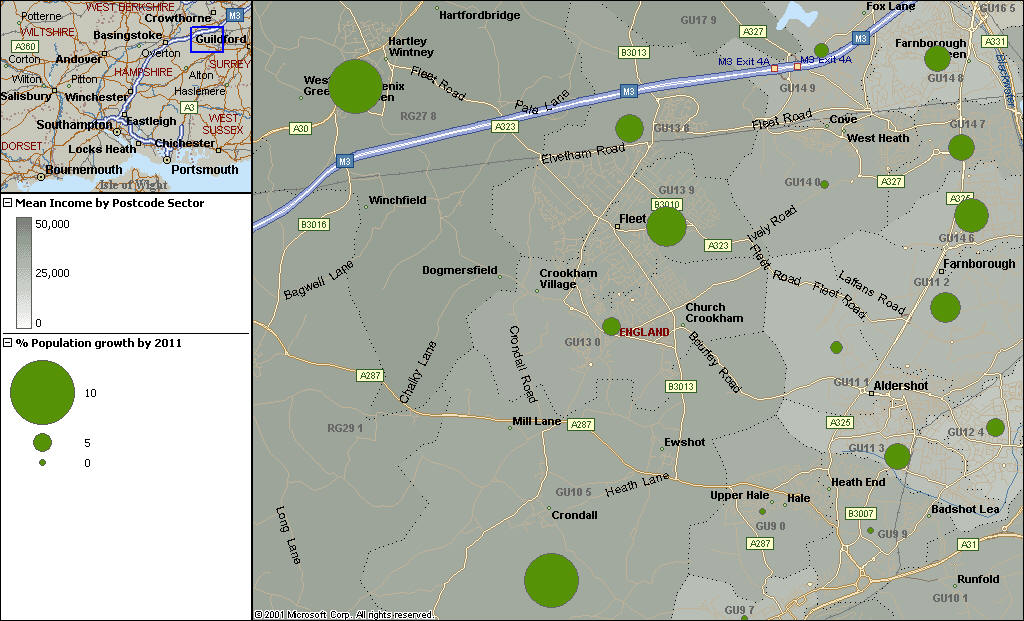1024x621 pixels.
Task: Click the A331 road shield
Action: 994,41
